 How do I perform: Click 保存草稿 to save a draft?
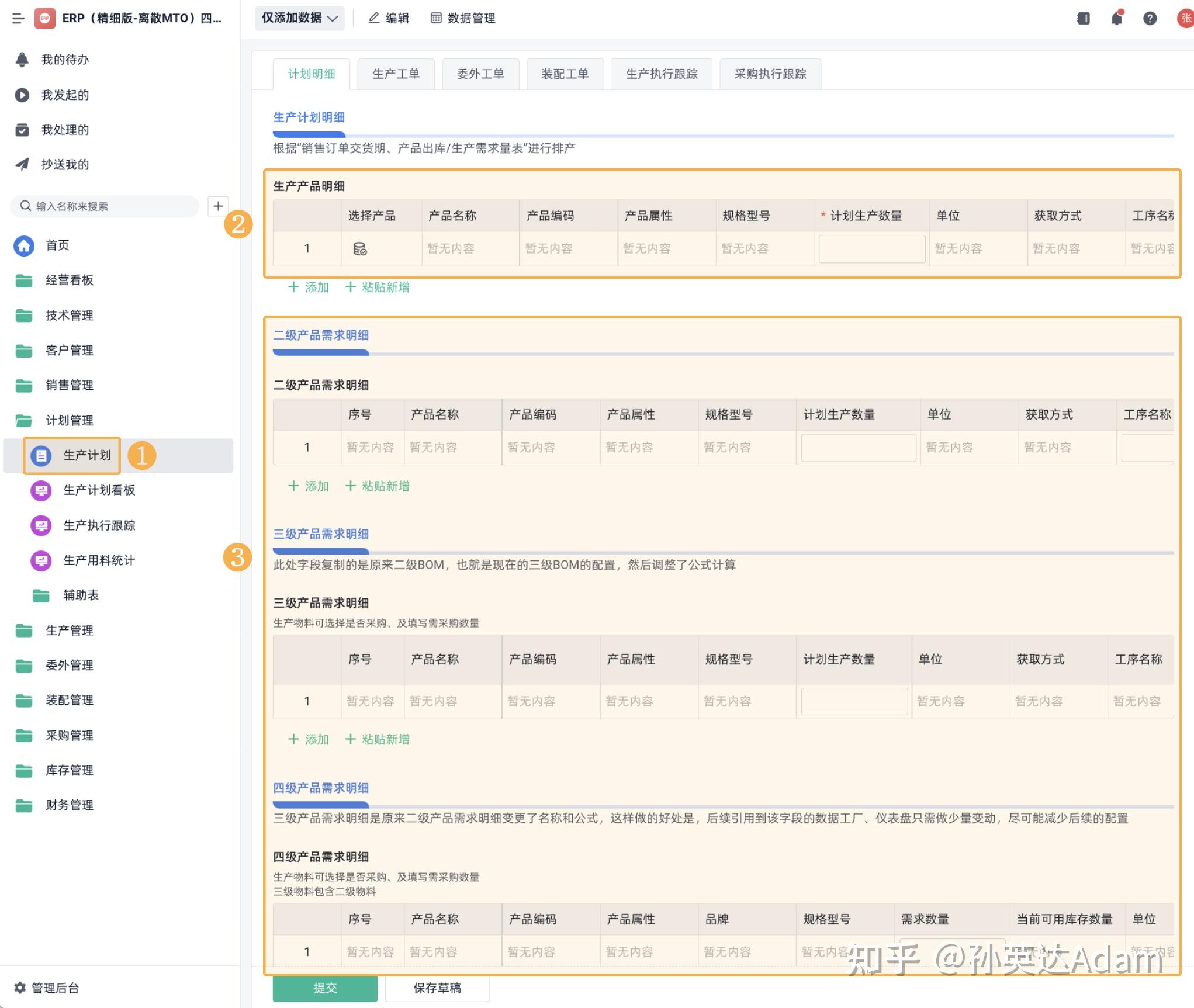click(x=437, y=988)
